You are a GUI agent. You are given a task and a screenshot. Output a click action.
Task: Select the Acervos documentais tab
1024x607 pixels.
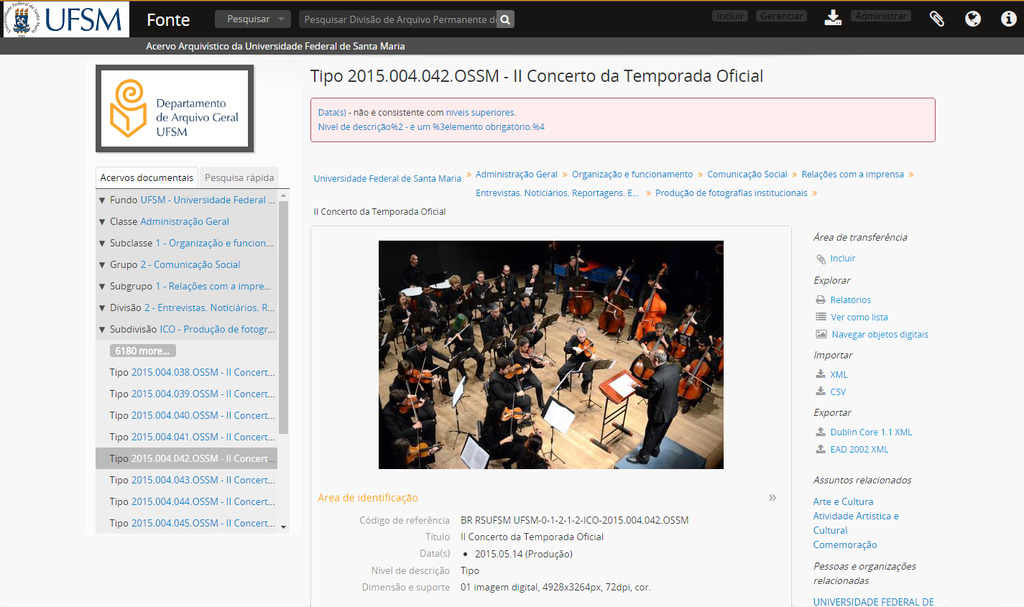[147, 178]
